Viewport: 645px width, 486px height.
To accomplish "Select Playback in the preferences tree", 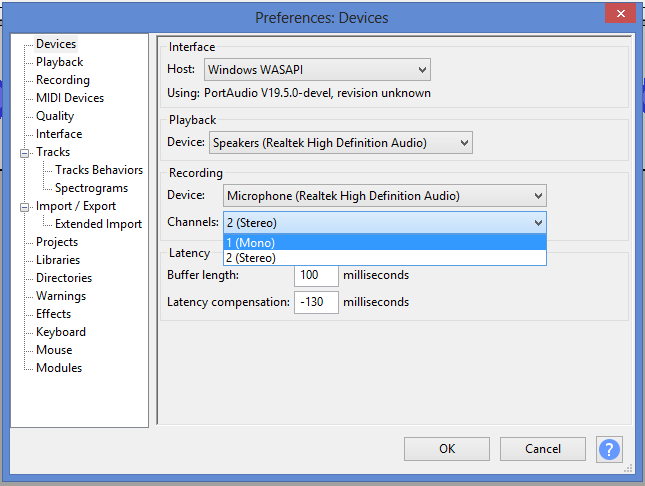I will click(60, 62).
